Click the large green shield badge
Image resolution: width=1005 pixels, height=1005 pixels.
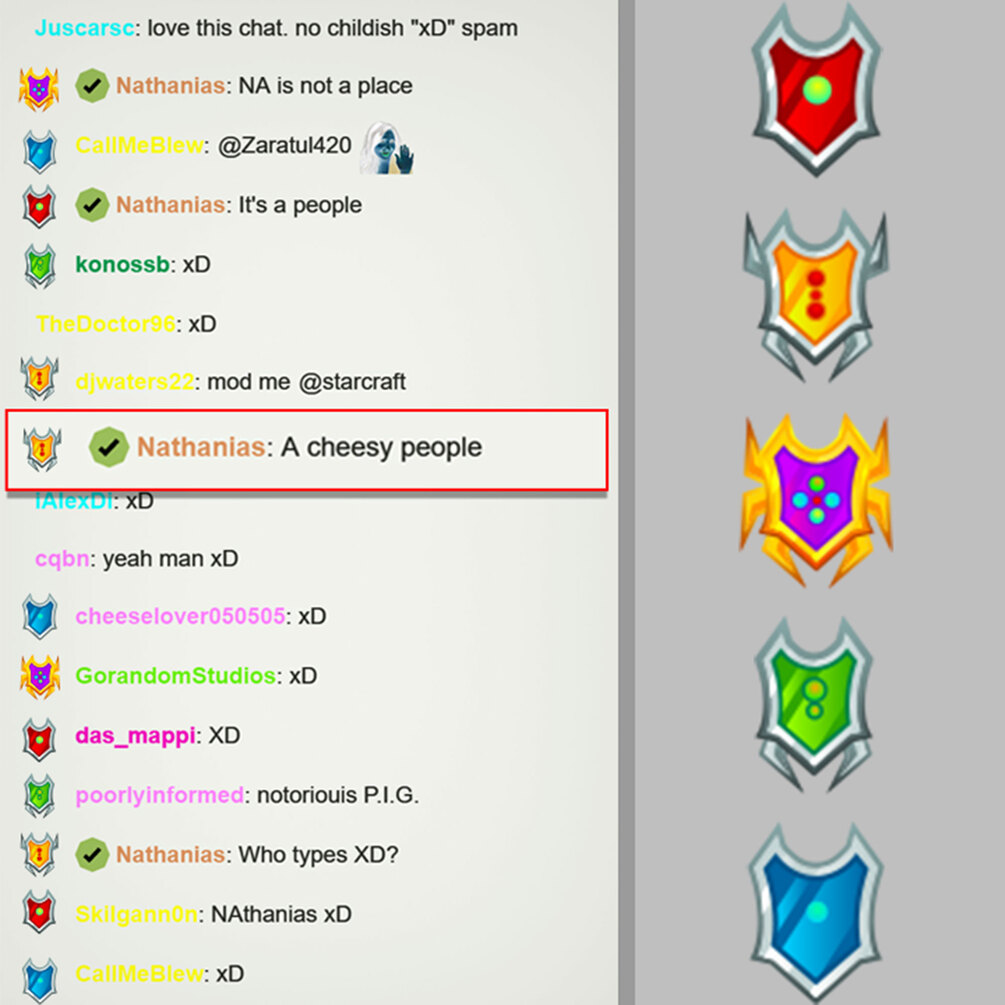pos(815,704)
